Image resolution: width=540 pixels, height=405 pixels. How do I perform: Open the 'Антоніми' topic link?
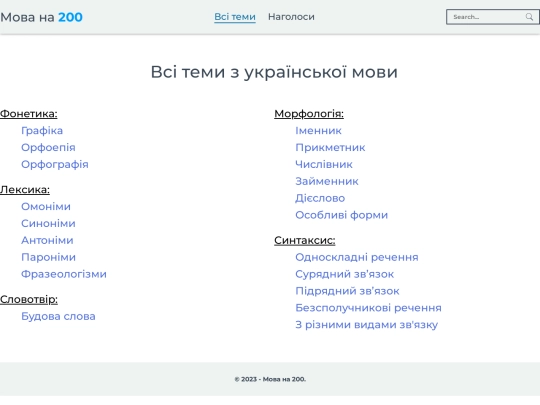[x=47, y=240]
